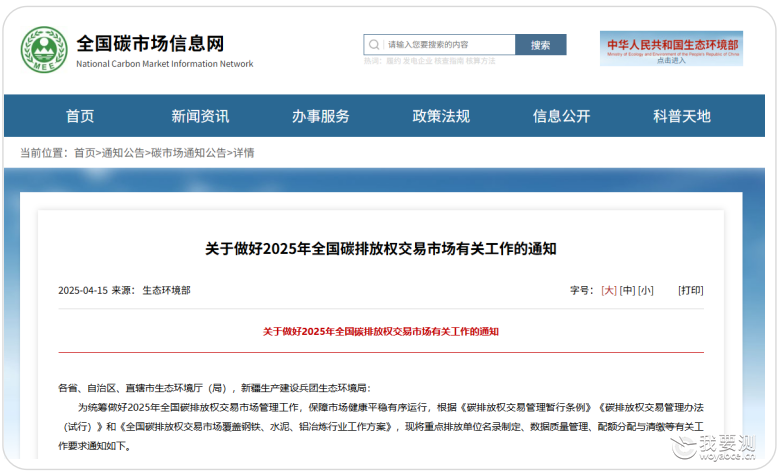Set font size to 中
781x472 pixels.
(x=627, y=290)
